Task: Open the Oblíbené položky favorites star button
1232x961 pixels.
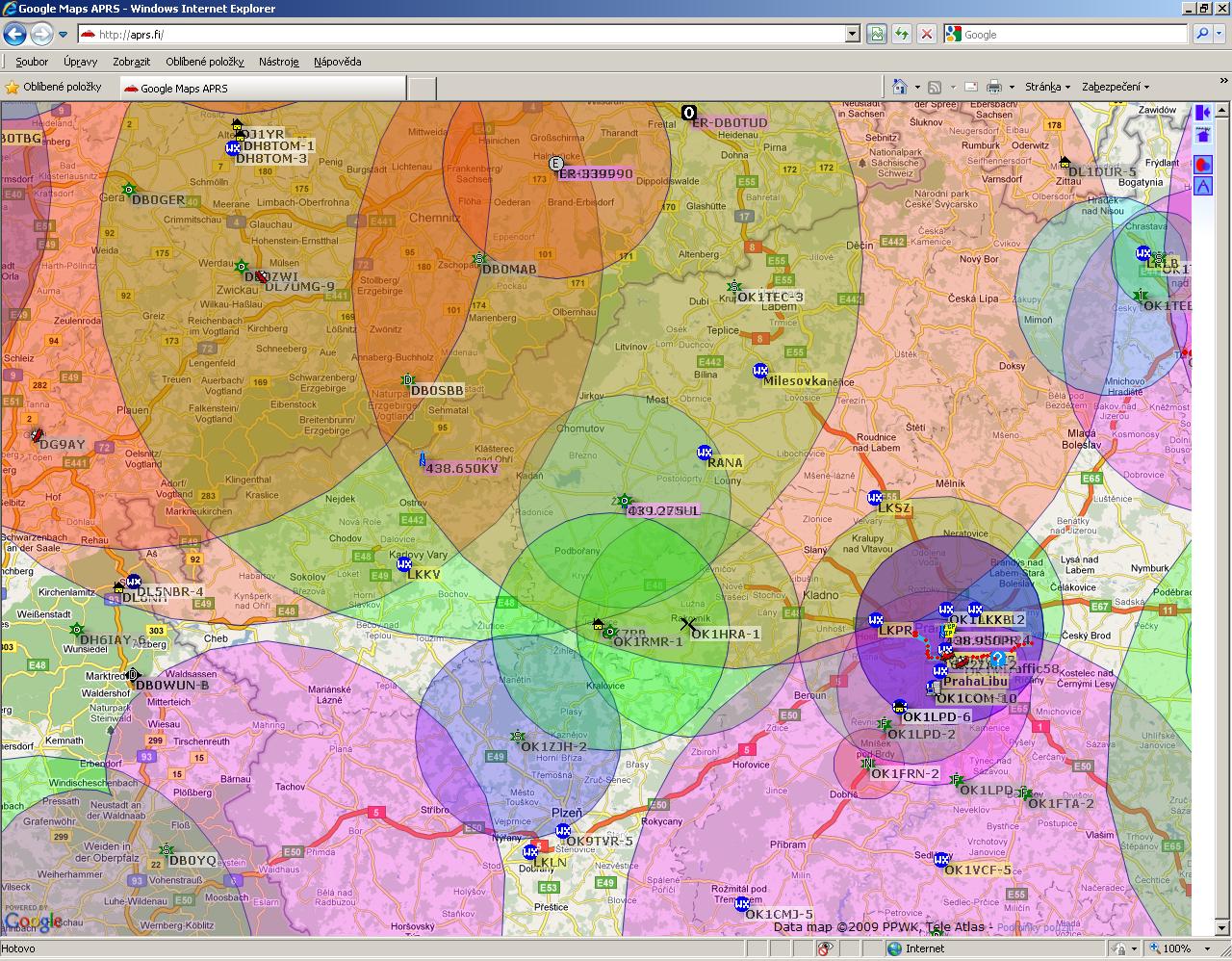Action: pos(54,88)
